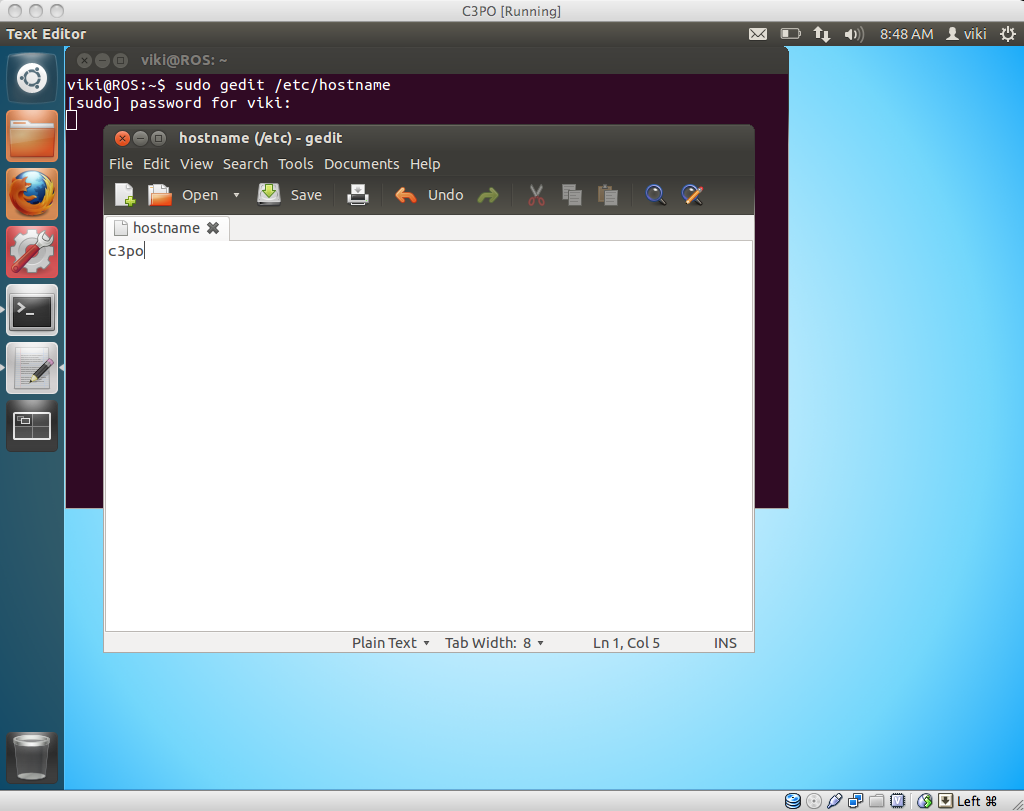
Task: Redo the last undone action
Action: (488, 195)
